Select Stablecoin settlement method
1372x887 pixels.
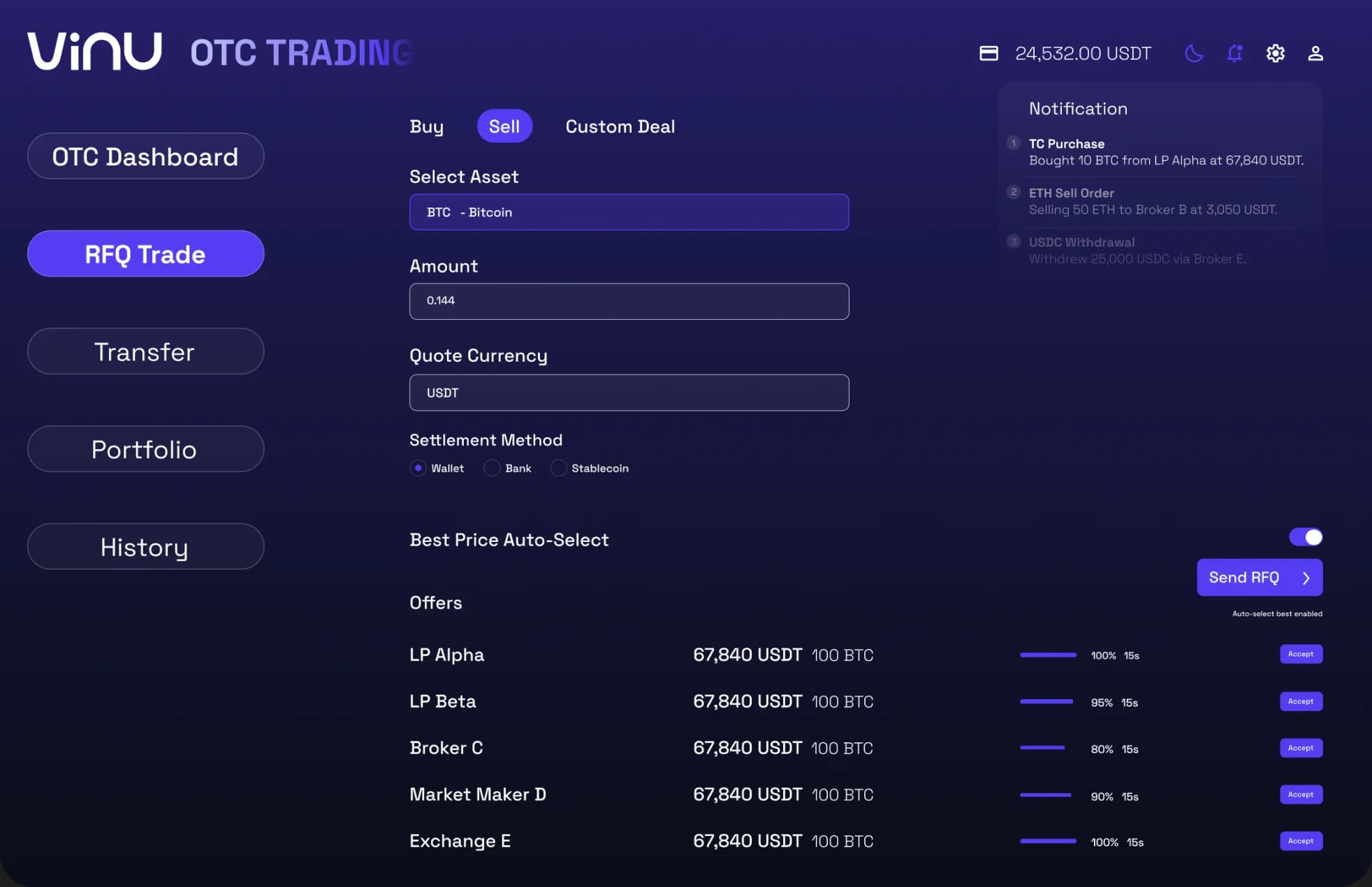pyautogui.click(x=558, y=468)
